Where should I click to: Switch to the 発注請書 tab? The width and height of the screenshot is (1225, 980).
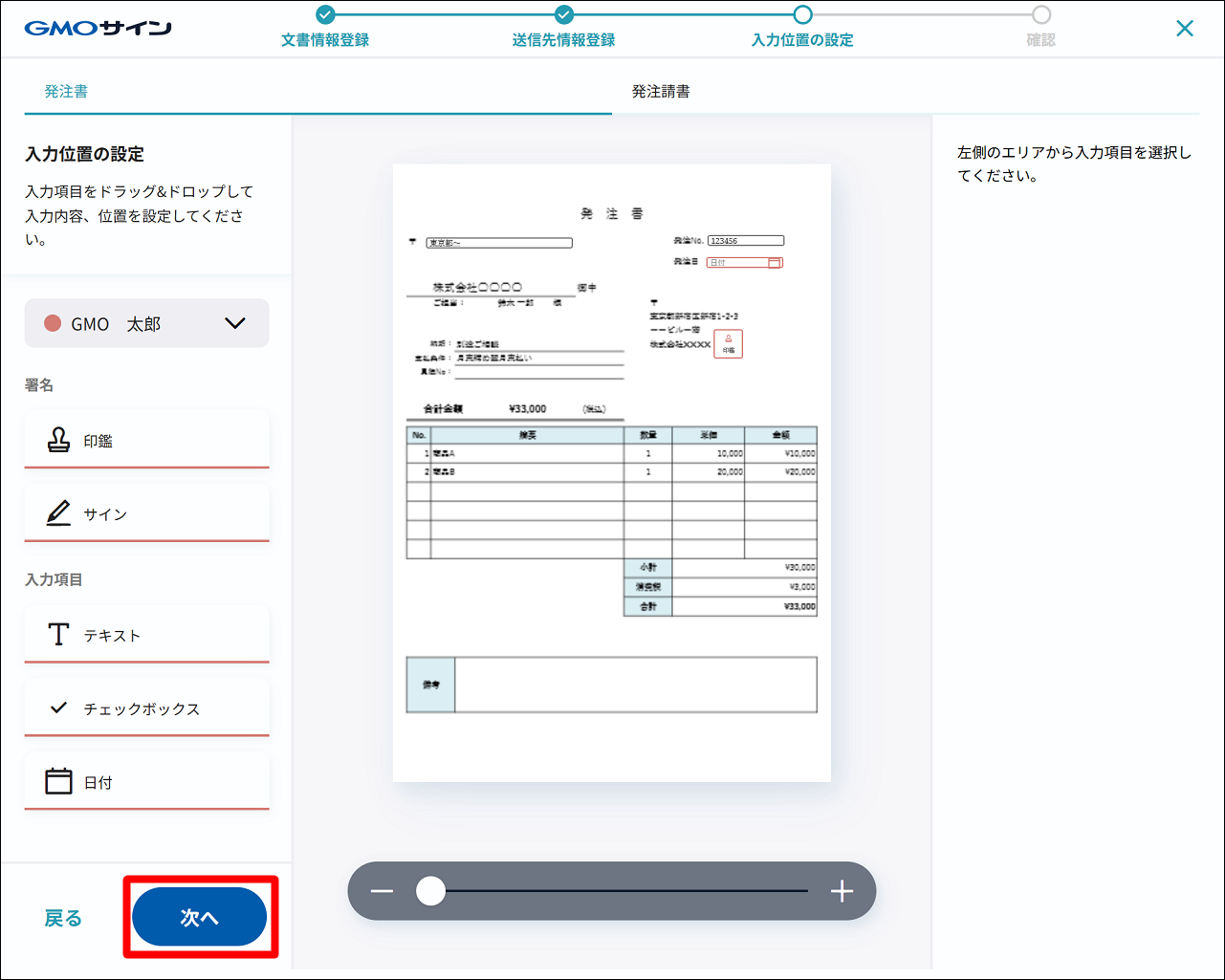pos(661,92)
